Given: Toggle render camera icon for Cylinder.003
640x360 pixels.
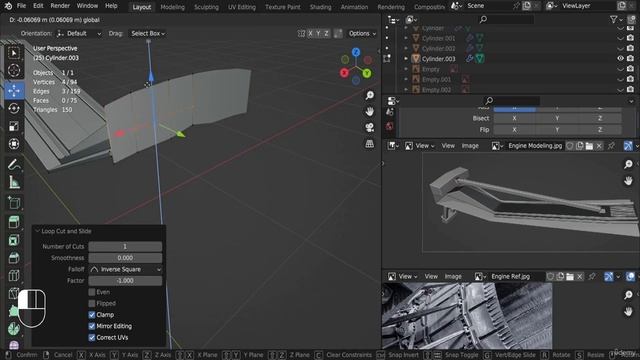Looking at the screenshot, I should [630, 58].
